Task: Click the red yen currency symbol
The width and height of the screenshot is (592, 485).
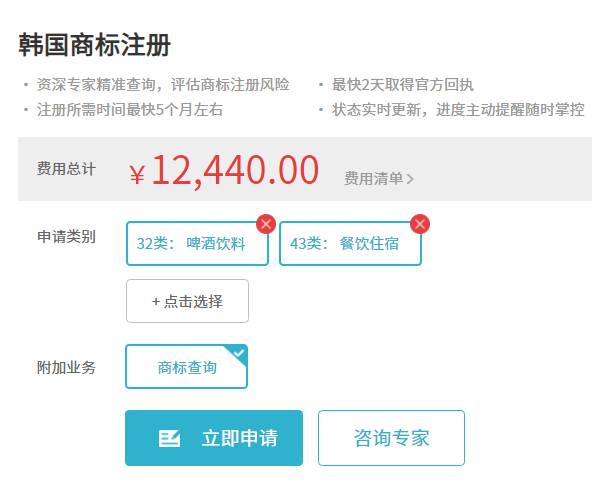Action: [x=137, y=174]
